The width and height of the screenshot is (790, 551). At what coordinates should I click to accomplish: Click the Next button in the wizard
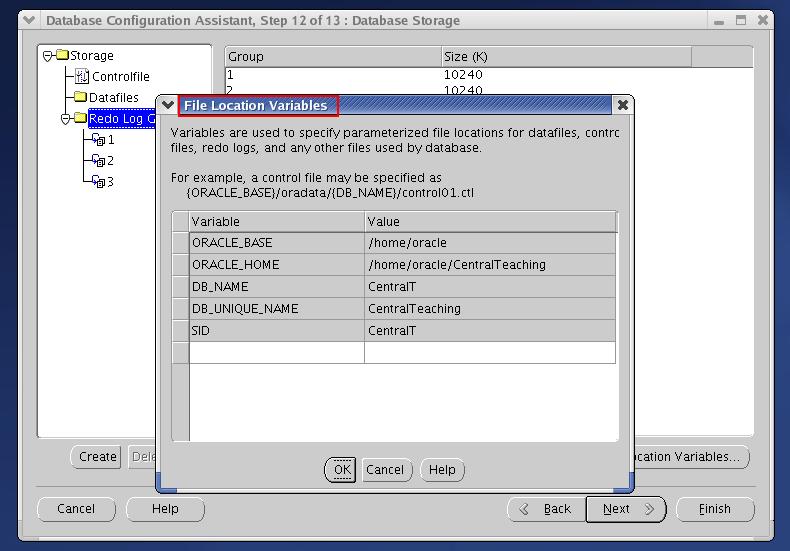point(625,509)
